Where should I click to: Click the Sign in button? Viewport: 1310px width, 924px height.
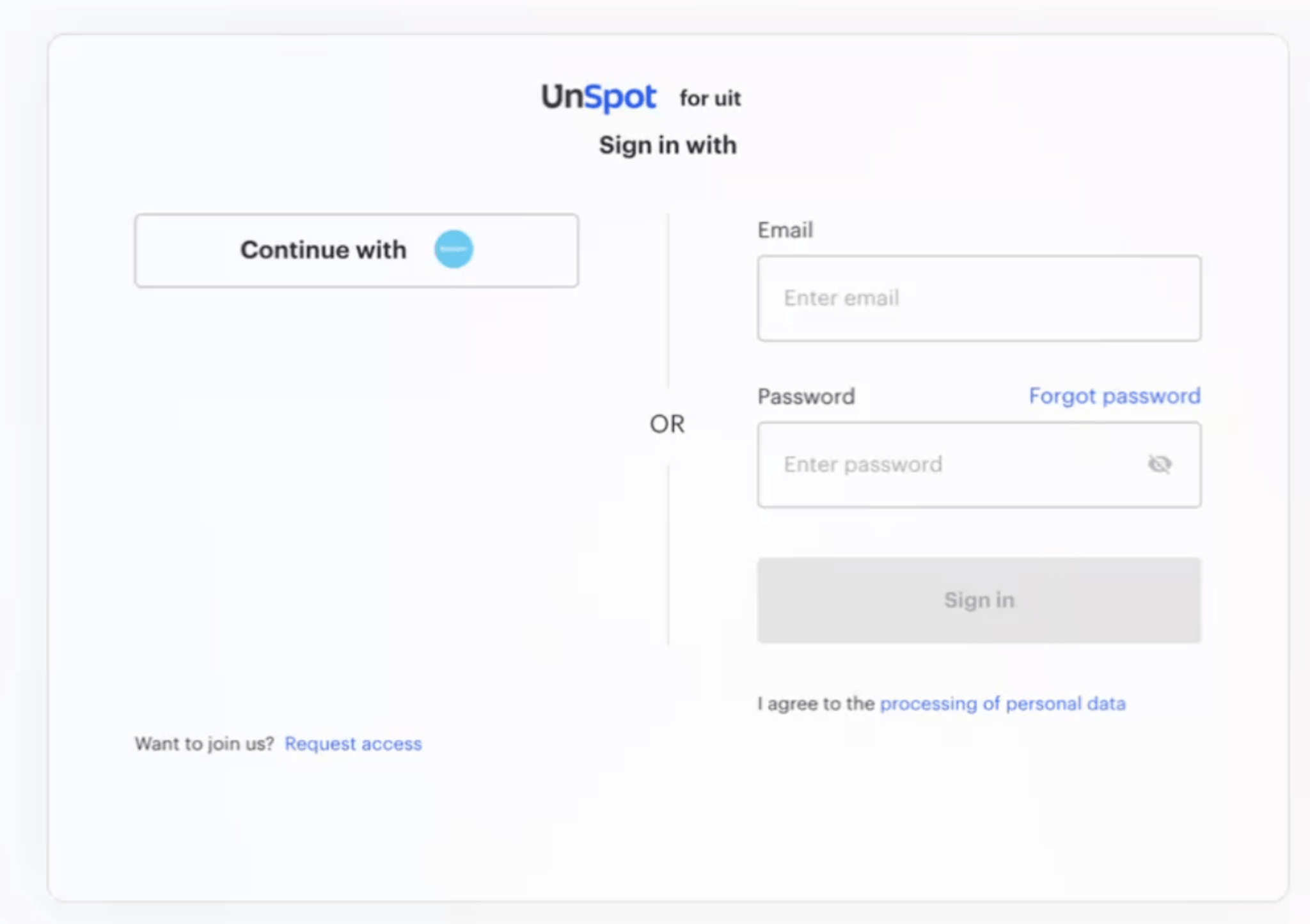(979, 600)
